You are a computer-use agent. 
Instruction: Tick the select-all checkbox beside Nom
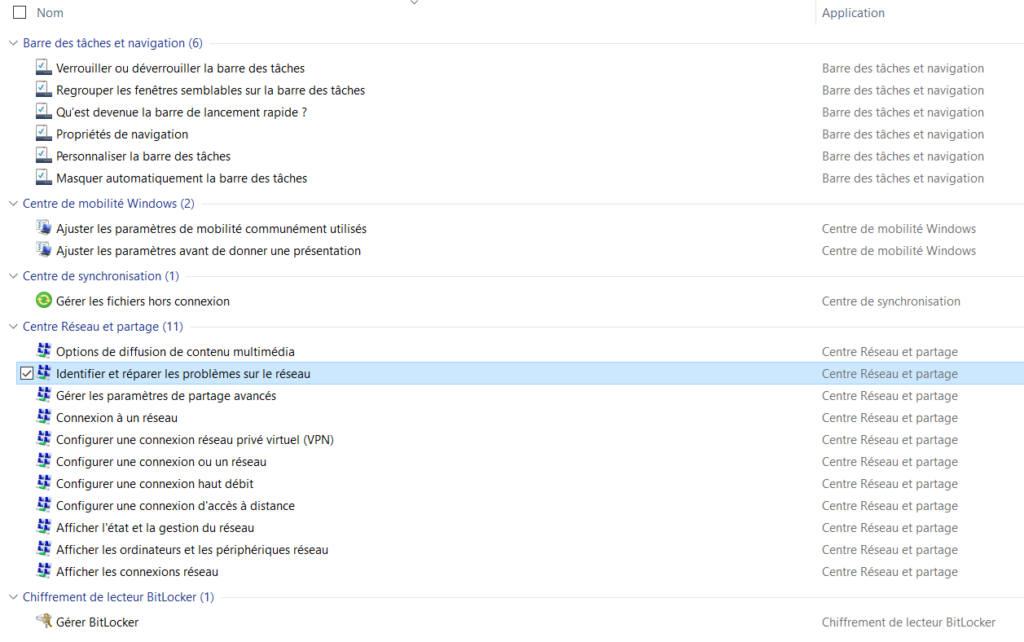pos(20,12)
